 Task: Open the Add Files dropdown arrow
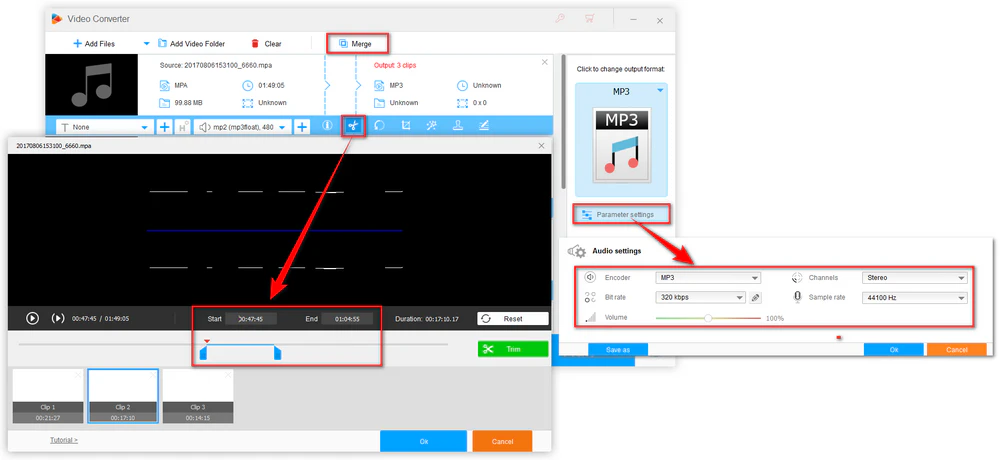coord(146,44)
